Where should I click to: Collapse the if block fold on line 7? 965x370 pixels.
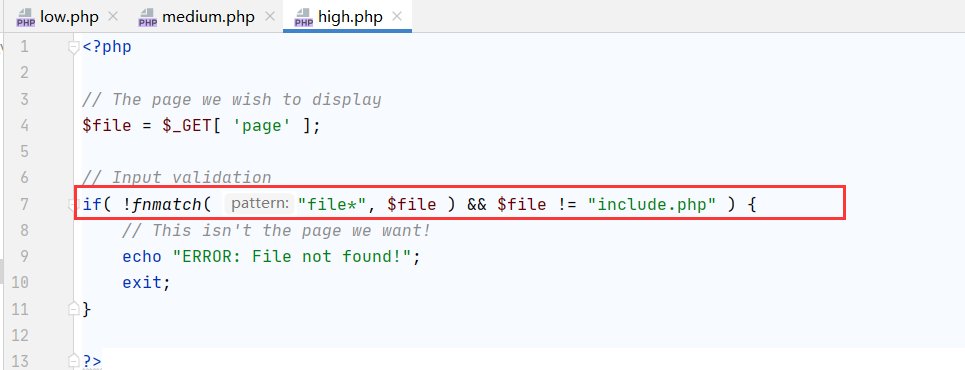click(74, 204)
